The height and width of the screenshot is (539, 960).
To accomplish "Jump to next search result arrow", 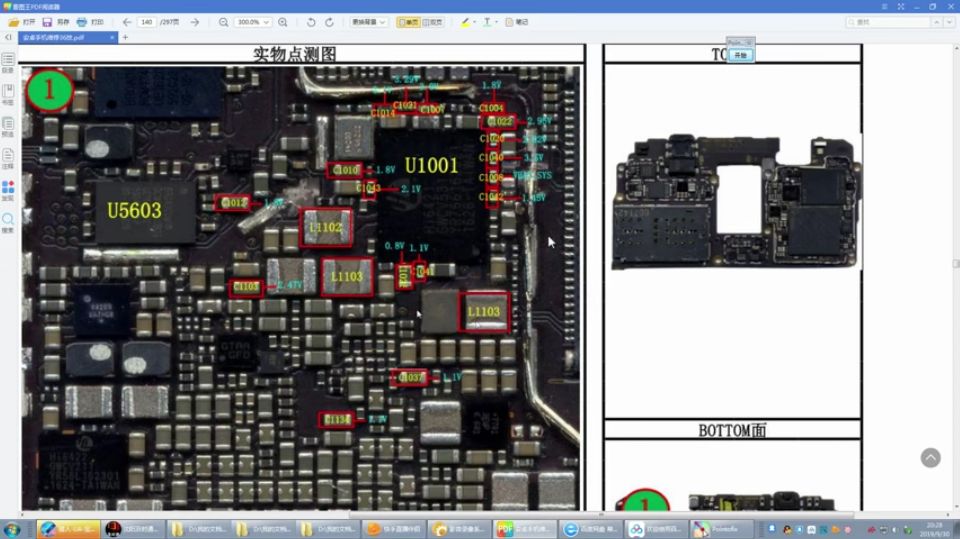I will (950, 22).
